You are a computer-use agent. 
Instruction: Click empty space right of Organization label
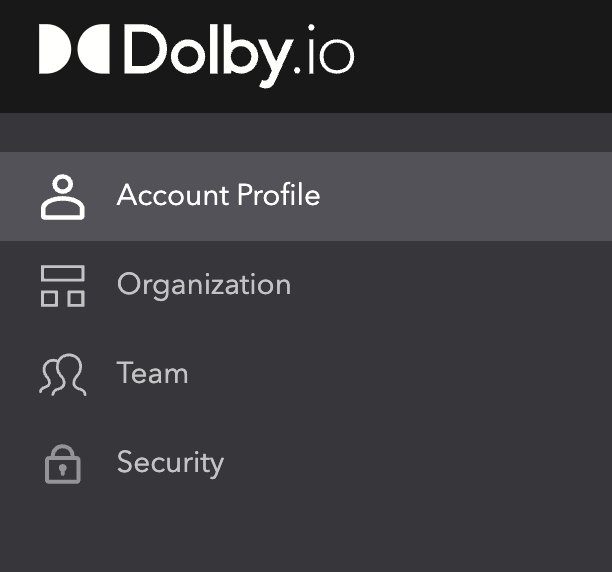[x=450, y=285]
